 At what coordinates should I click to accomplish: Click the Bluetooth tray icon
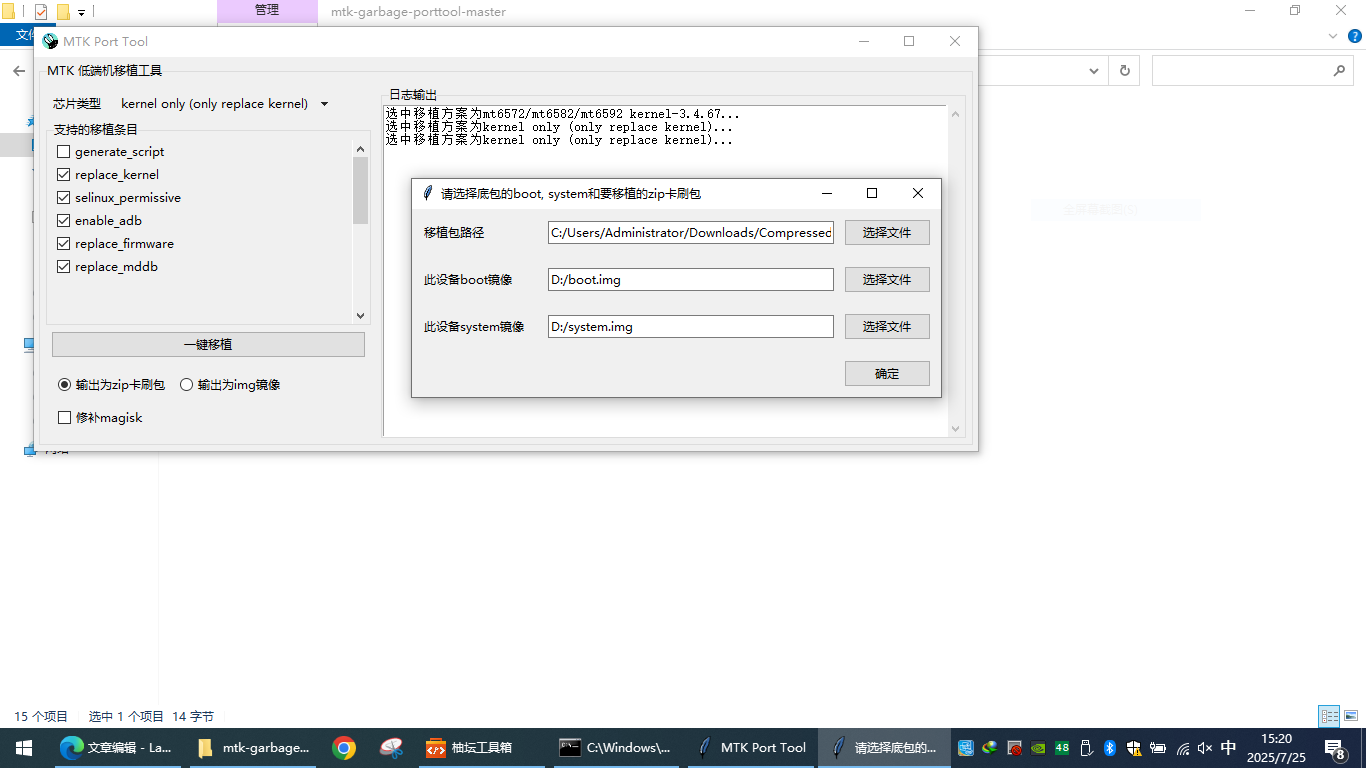click(x=1109, y=748)
